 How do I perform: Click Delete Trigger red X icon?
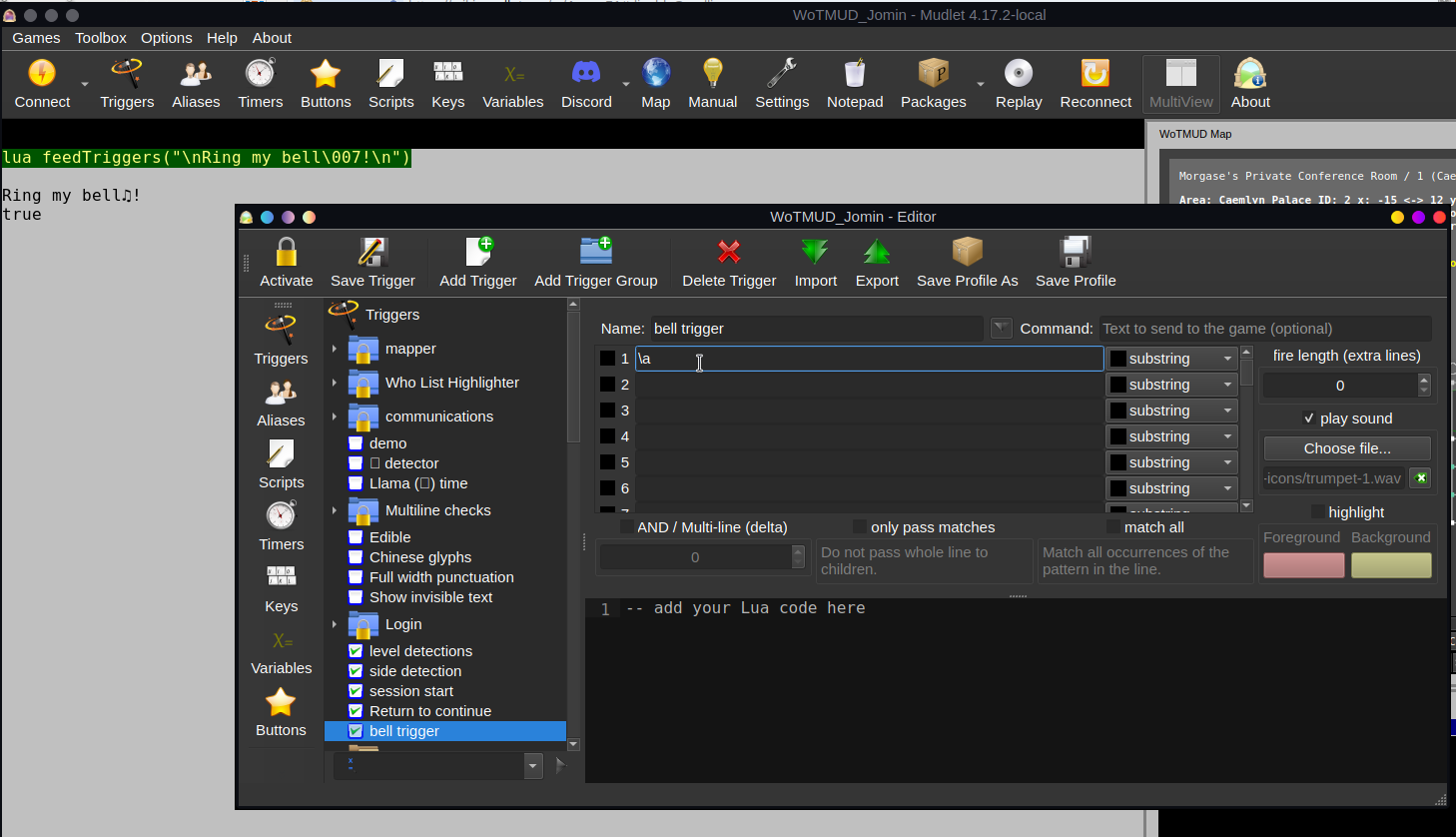(x=729, y=252)
